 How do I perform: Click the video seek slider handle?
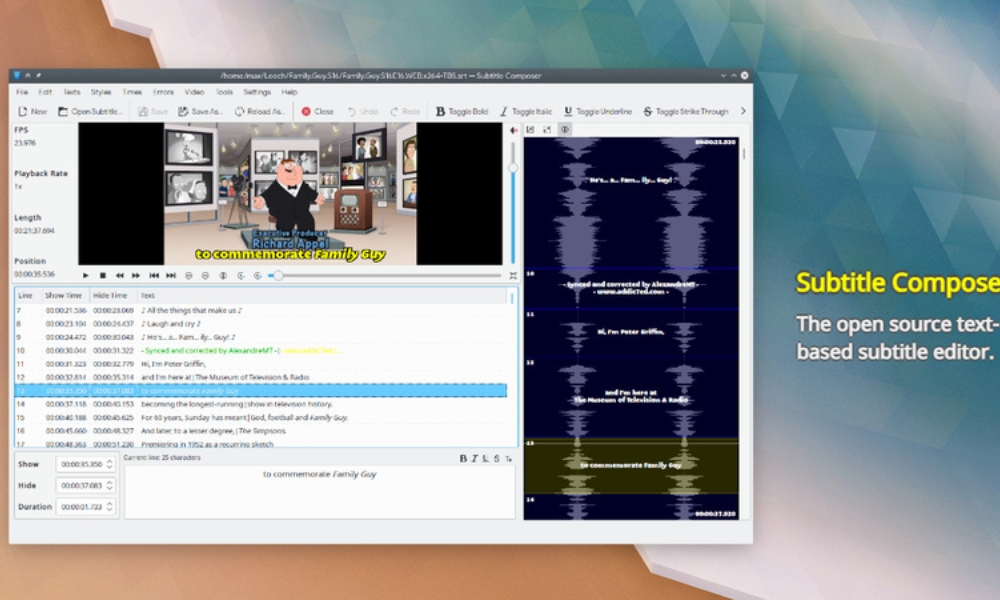[279, 275]
